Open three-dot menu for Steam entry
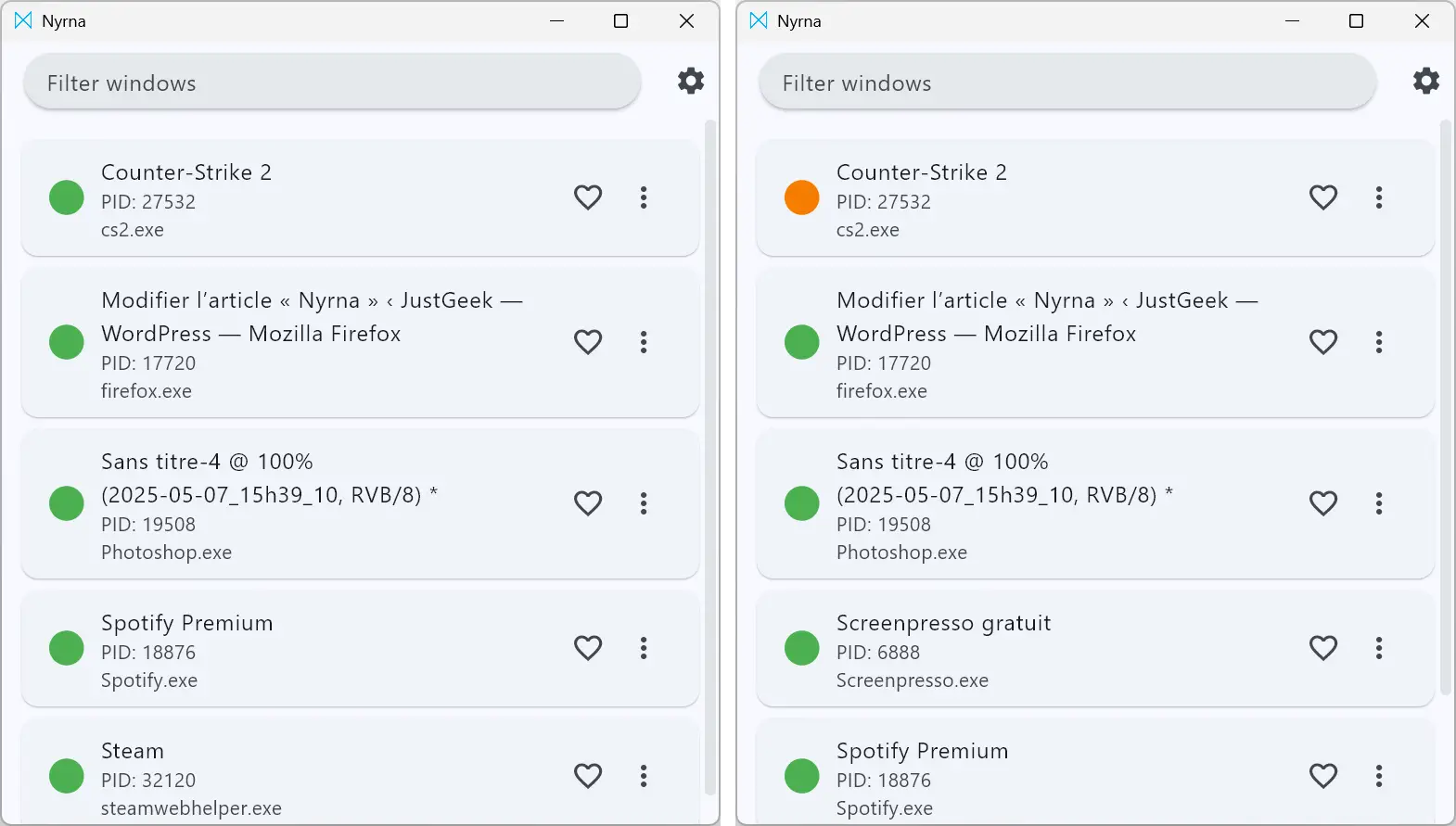Viewport: 1456px width, 826px height. click(x=644, y=776)
